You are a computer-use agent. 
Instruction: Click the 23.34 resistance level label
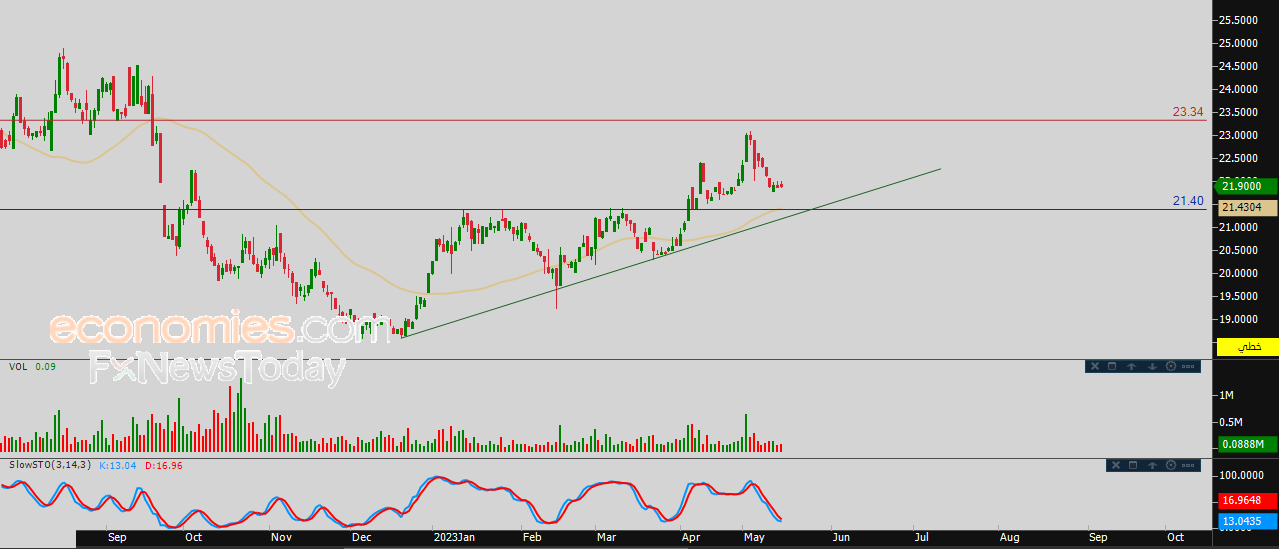(x=1188, y=112)
